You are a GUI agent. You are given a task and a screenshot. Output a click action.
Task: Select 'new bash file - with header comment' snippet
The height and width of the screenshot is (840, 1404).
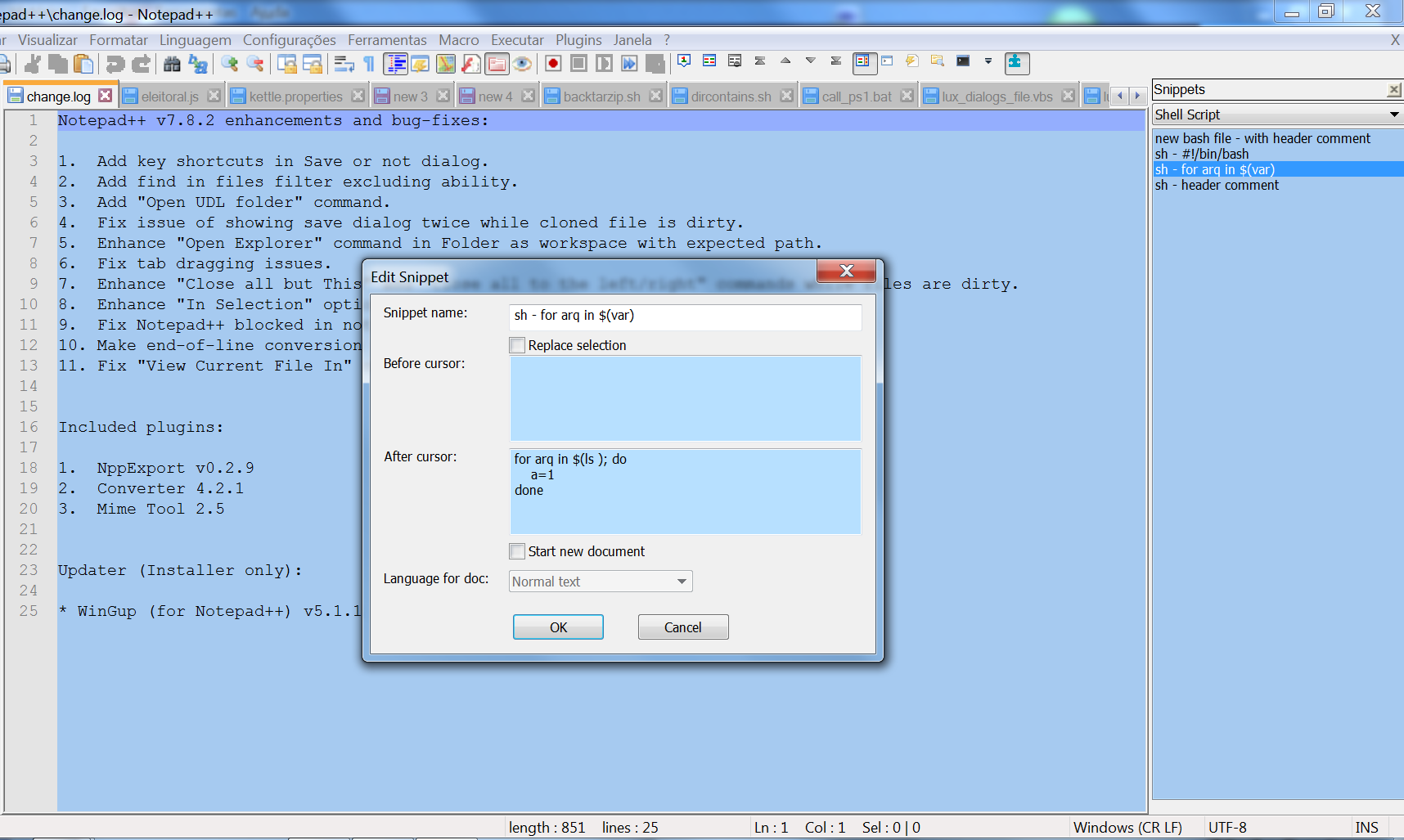1262,138
